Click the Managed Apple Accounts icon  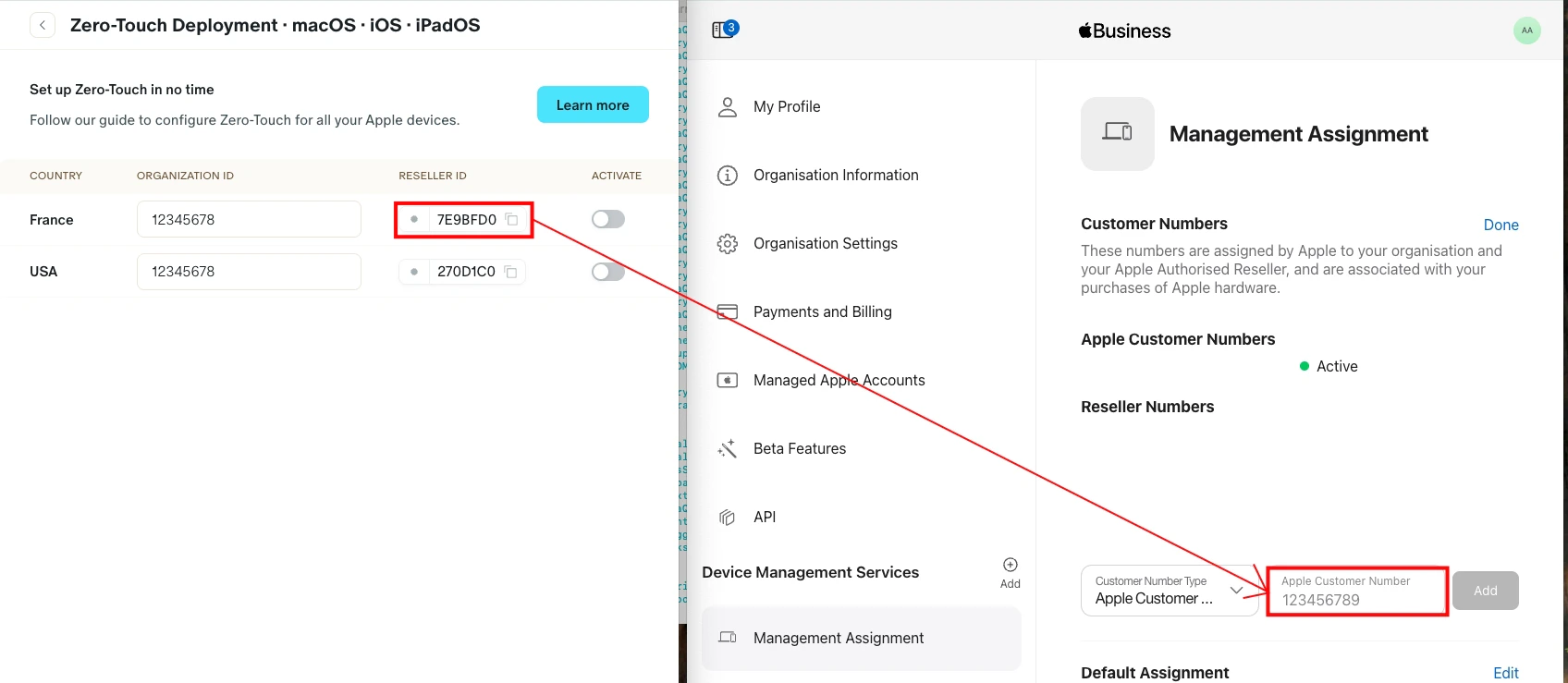point(728,381)
